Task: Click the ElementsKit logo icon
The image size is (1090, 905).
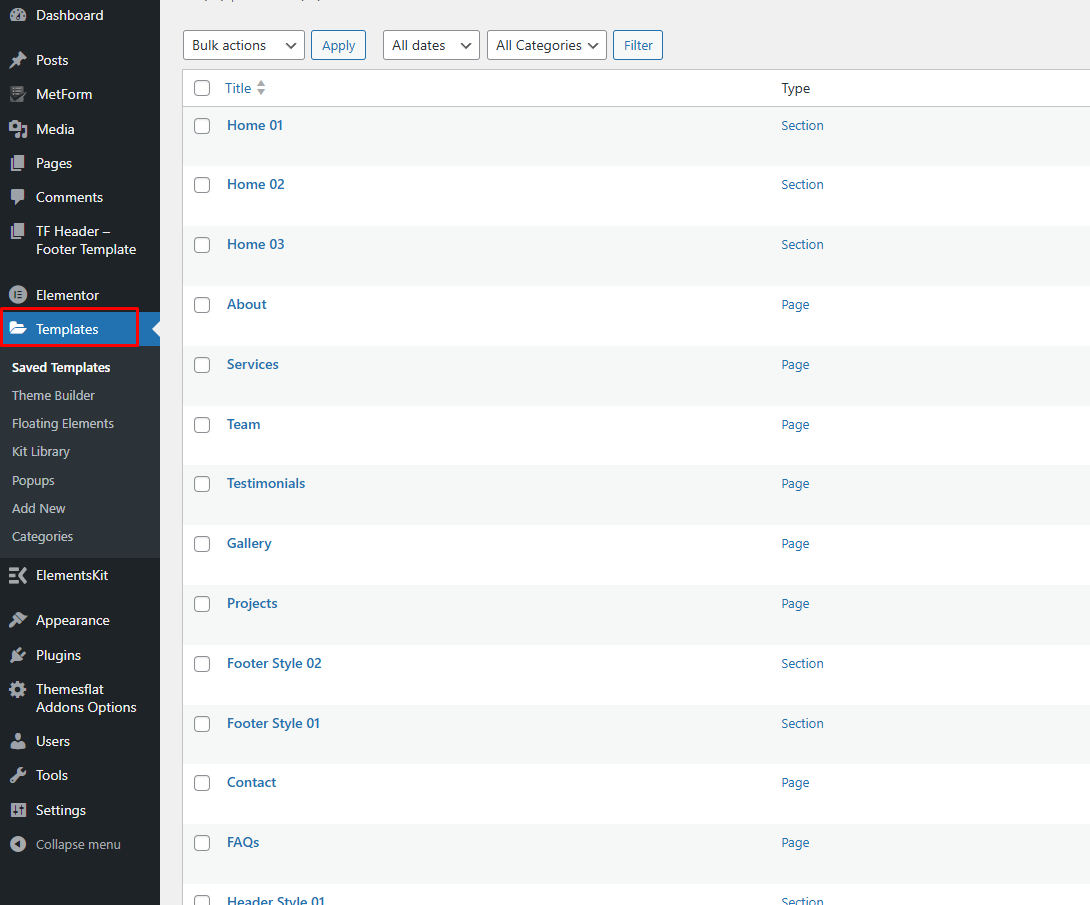Action: point(18,575)
